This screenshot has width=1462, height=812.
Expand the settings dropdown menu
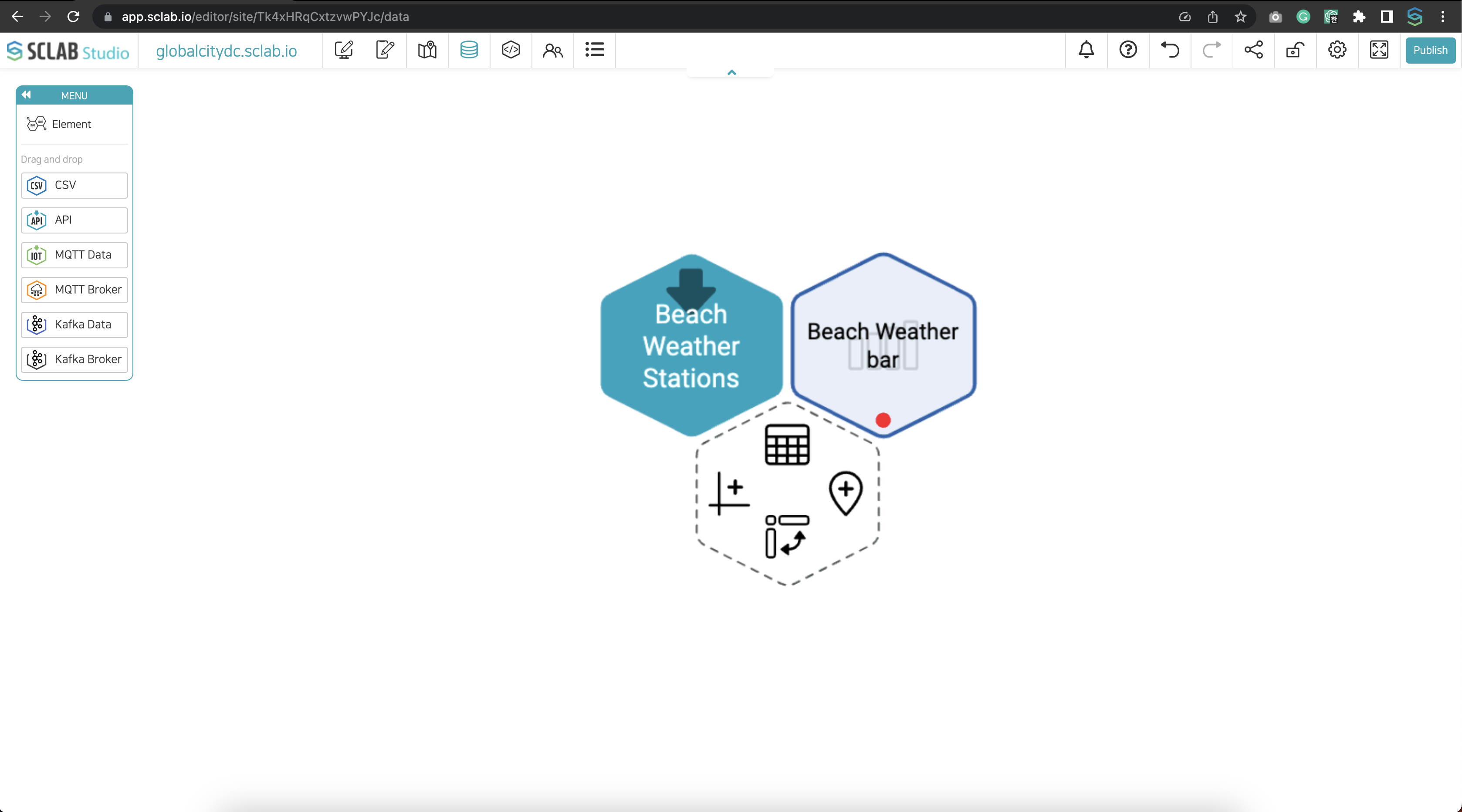pyautogui.click(x=1337, y=50)
